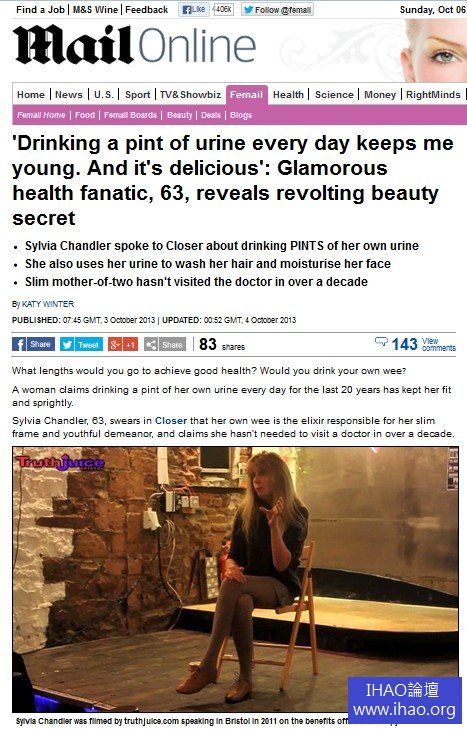
Task: Open the TV&Showbiz tab
Action: [190, 95]
